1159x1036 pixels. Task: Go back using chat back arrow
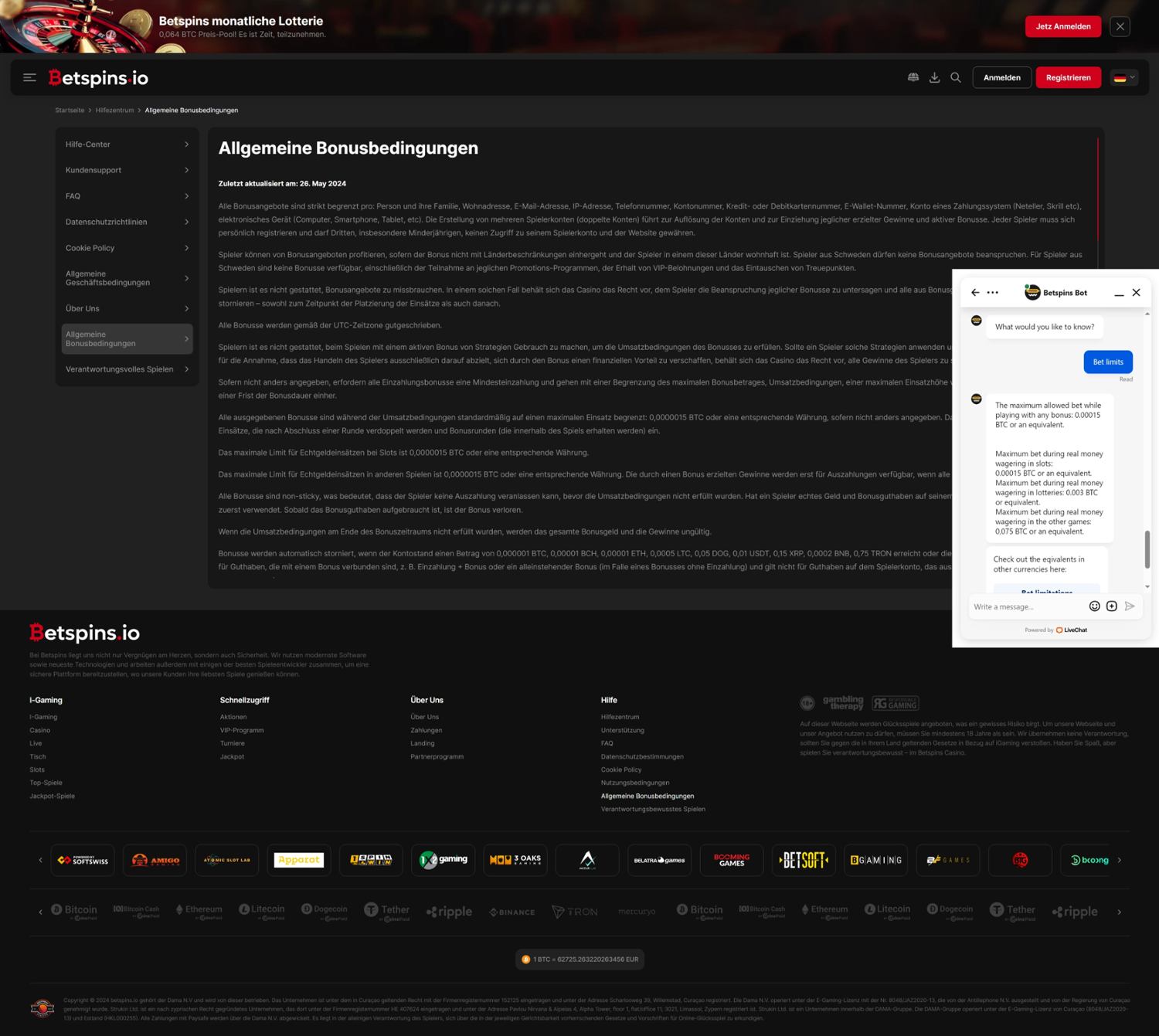pos(975,293)
